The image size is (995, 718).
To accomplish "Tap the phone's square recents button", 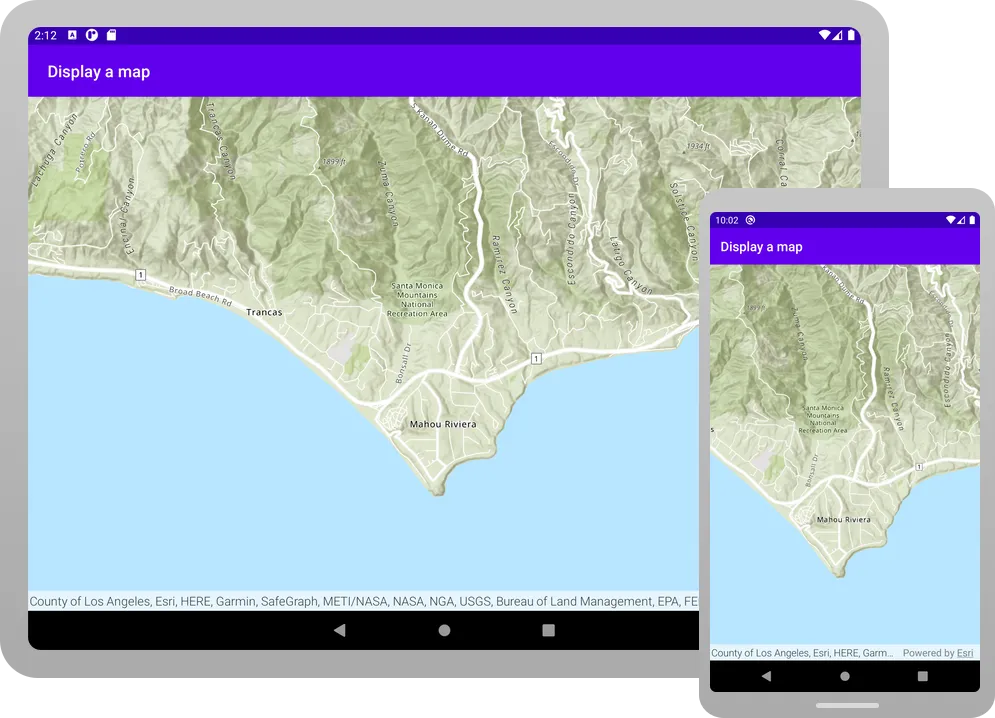I will click(923, 676).
